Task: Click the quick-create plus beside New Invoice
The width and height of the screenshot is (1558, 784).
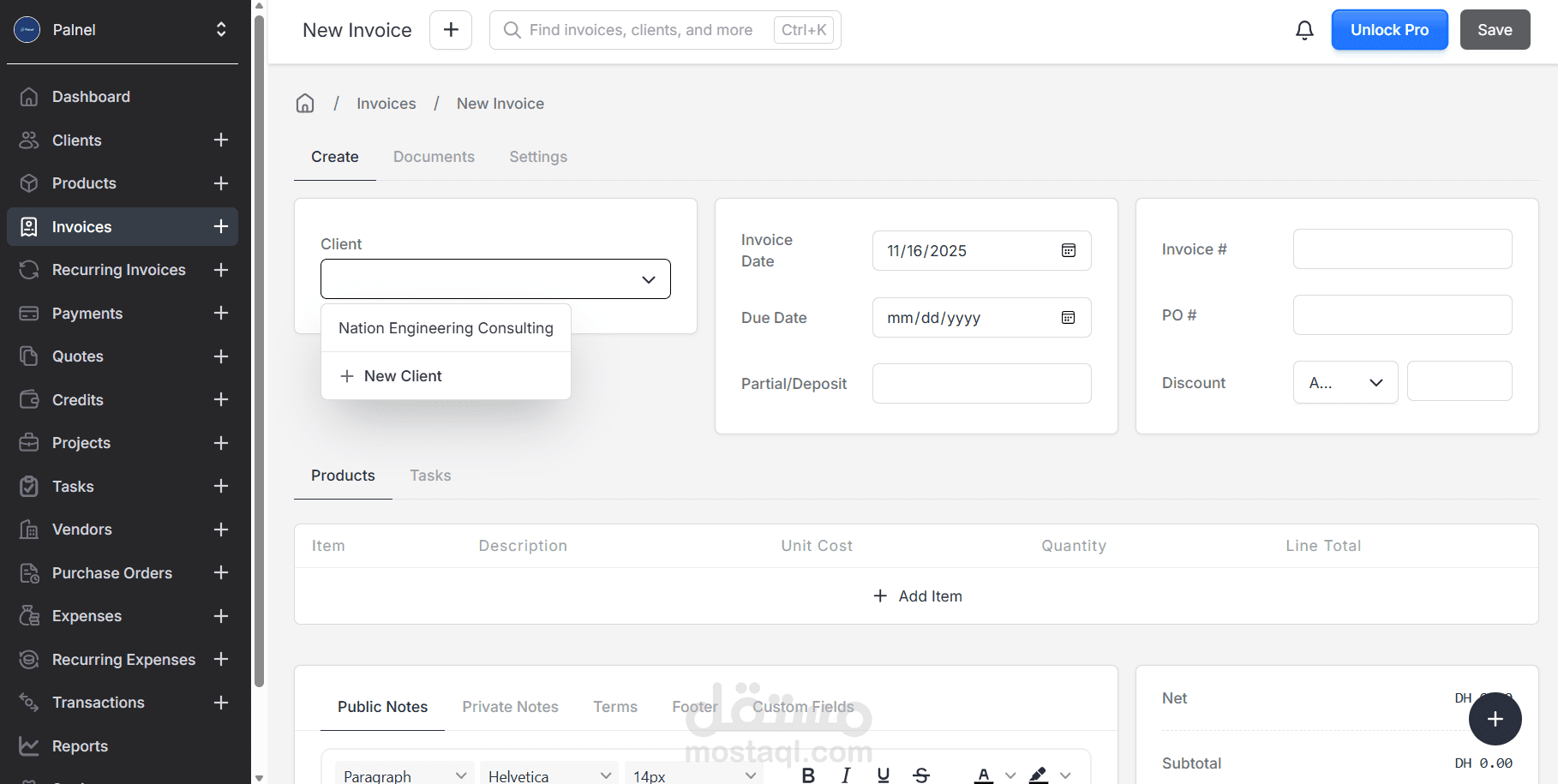Action: click(x=451, y=30)
